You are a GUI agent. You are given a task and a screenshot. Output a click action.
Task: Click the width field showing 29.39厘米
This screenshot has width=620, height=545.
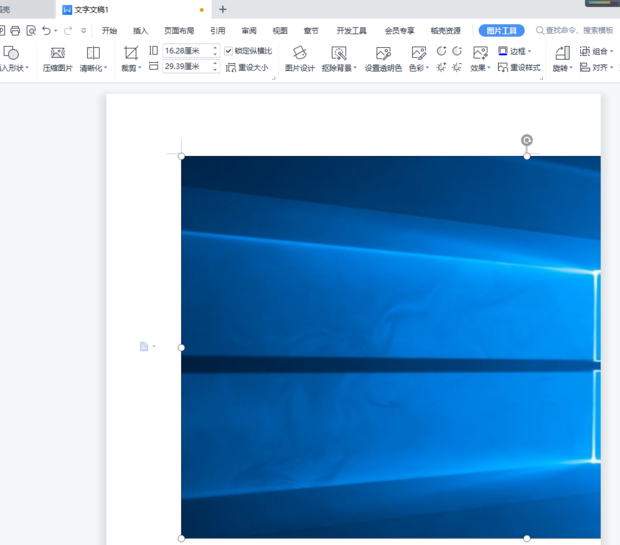point(187,66)
